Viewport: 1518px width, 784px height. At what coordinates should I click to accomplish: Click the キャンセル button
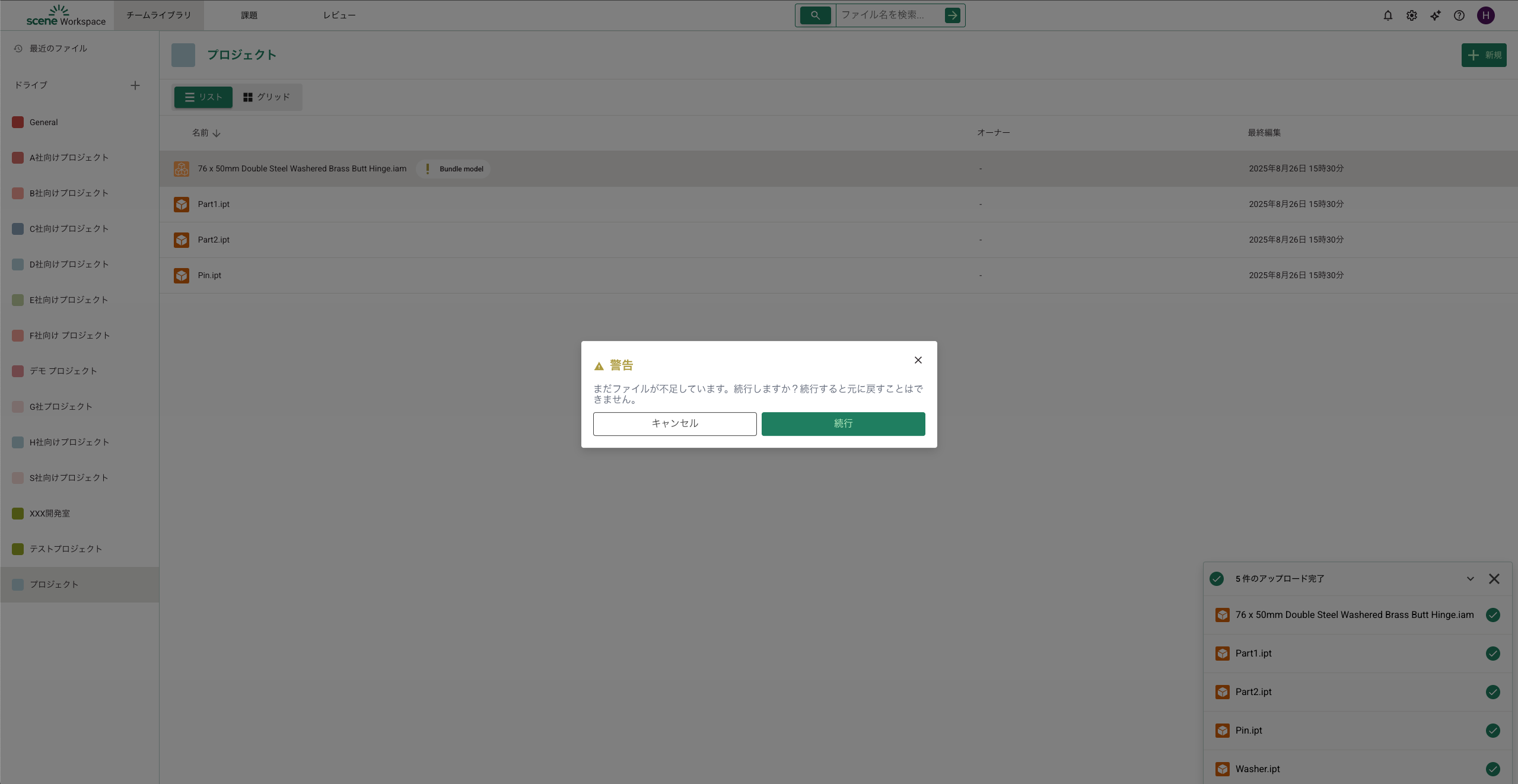tap(674, 423)
